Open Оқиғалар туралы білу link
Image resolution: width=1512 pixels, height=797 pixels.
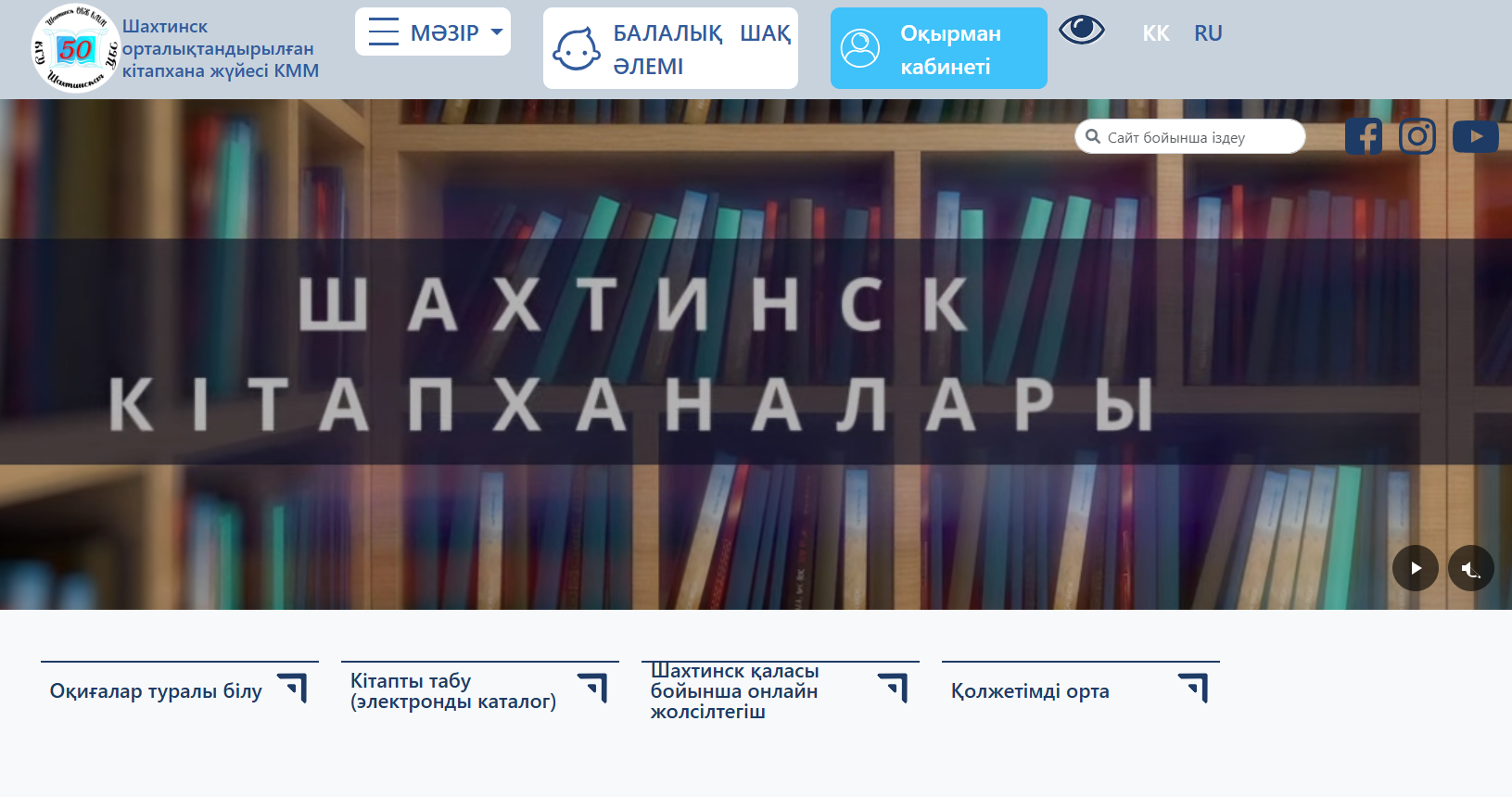pos(156,691)
